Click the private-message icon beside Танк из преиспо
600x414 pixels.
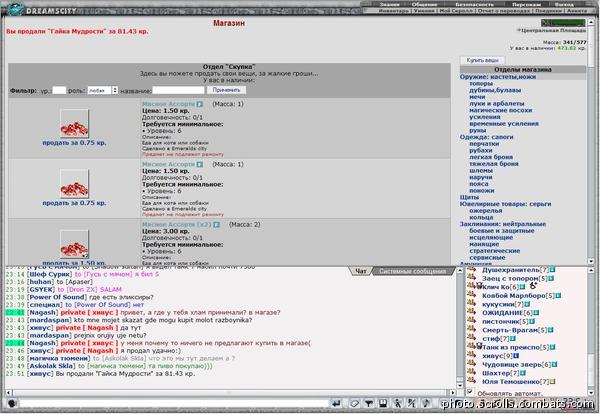471,347
